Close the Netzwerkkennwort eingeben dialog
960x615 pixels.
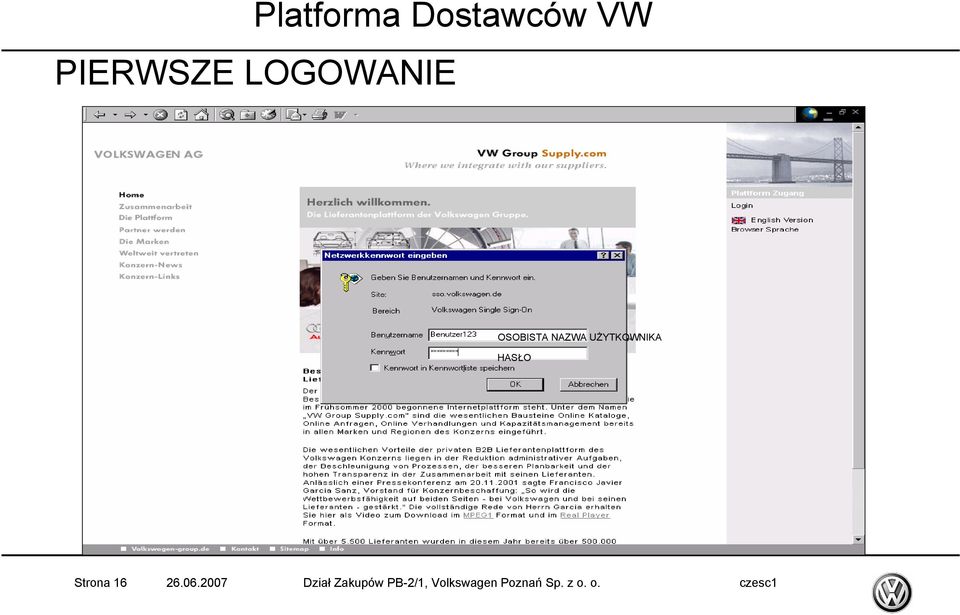click(617, 255)
